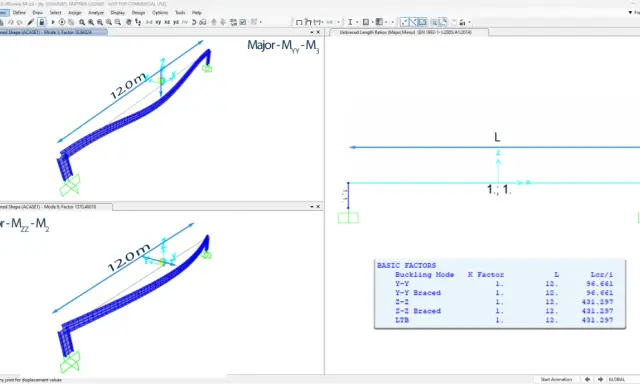Viewport: 640px width, 384px height.
Task: Click the zoom out one step icon
Action: [118, 22]
